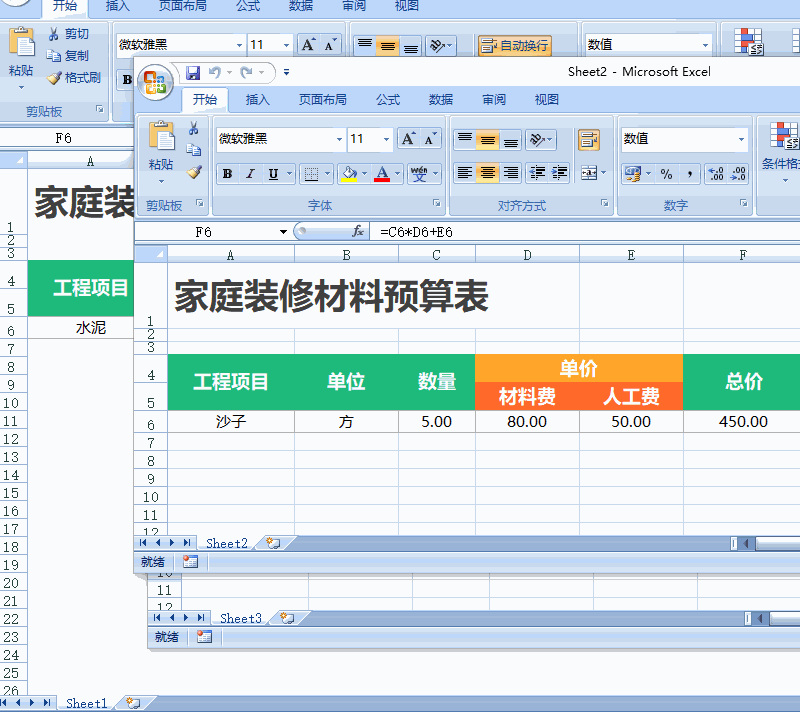The width and height of the screenshot is (800, 712).
Task: Insert function via fx button in Sheet2
Action: [x=358, y=232]
